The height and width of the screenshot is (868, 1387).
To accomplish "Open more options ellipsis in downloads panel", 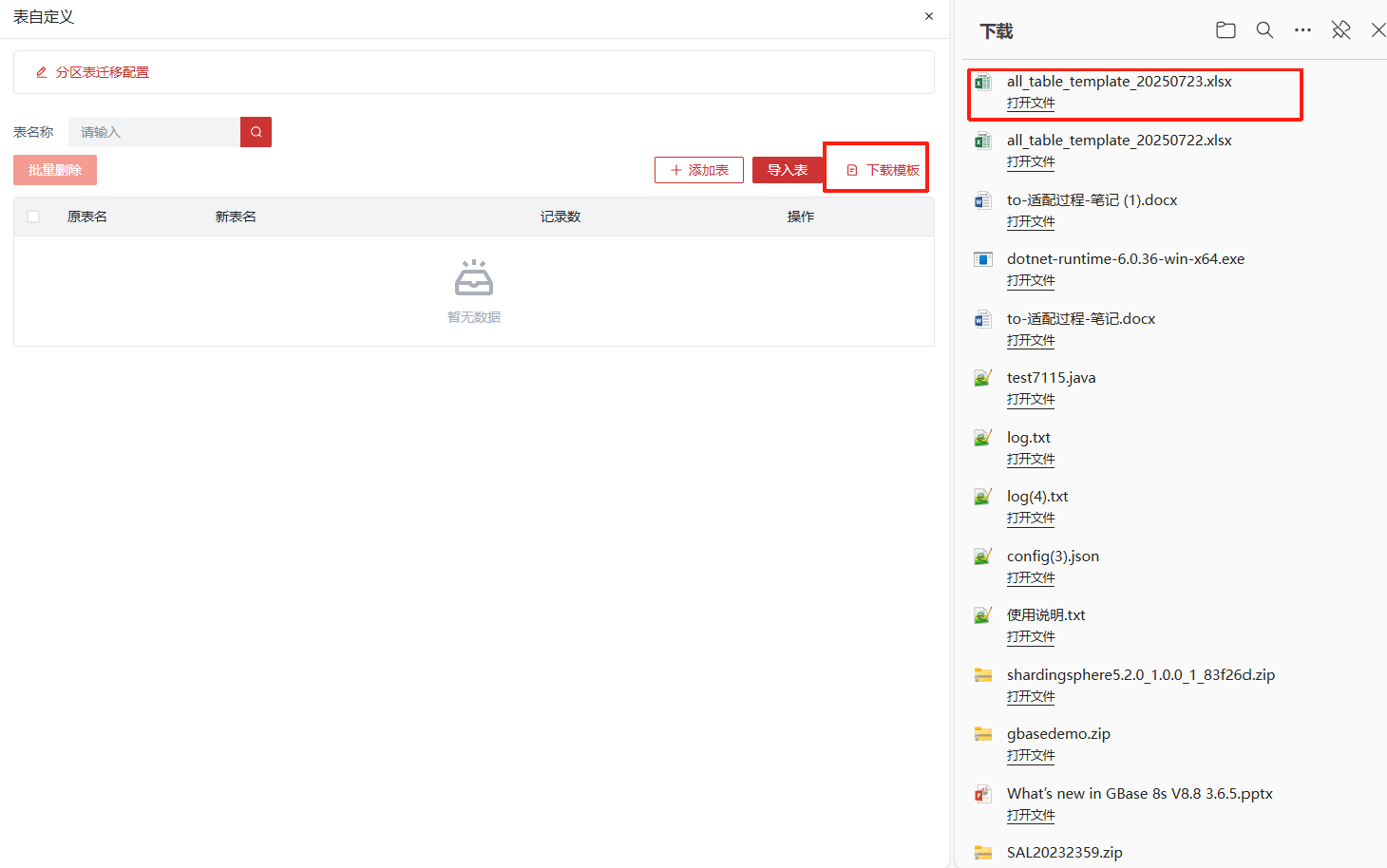I will coord(1302,30).
